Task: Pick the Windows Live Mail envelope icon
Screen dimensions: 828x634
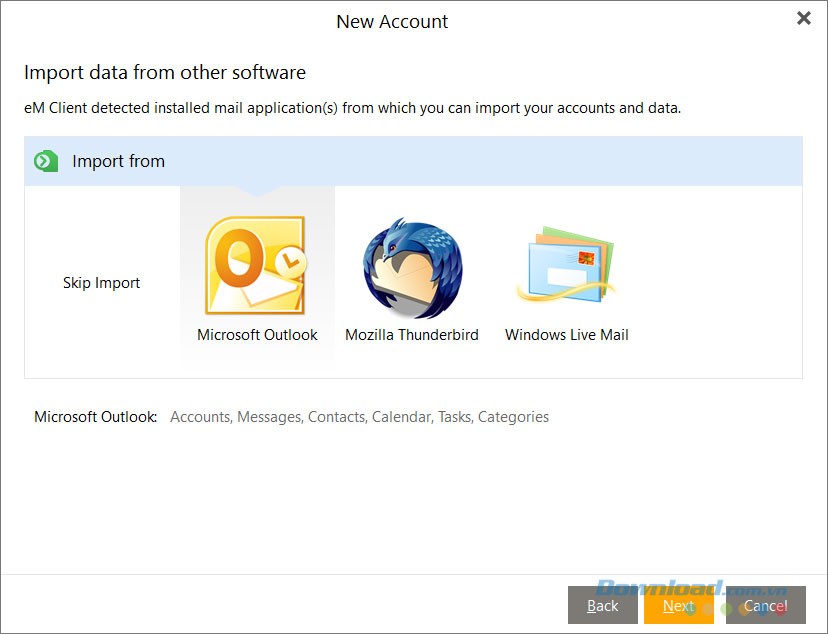Action: coord(566,267)
